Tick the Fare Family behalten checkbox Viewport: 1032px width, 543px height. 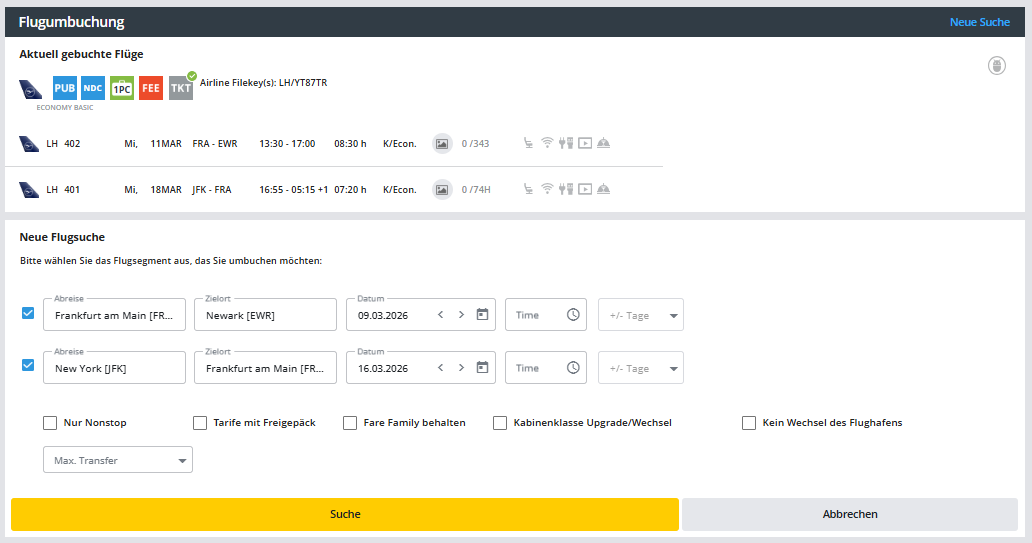(x=350, y=423)
